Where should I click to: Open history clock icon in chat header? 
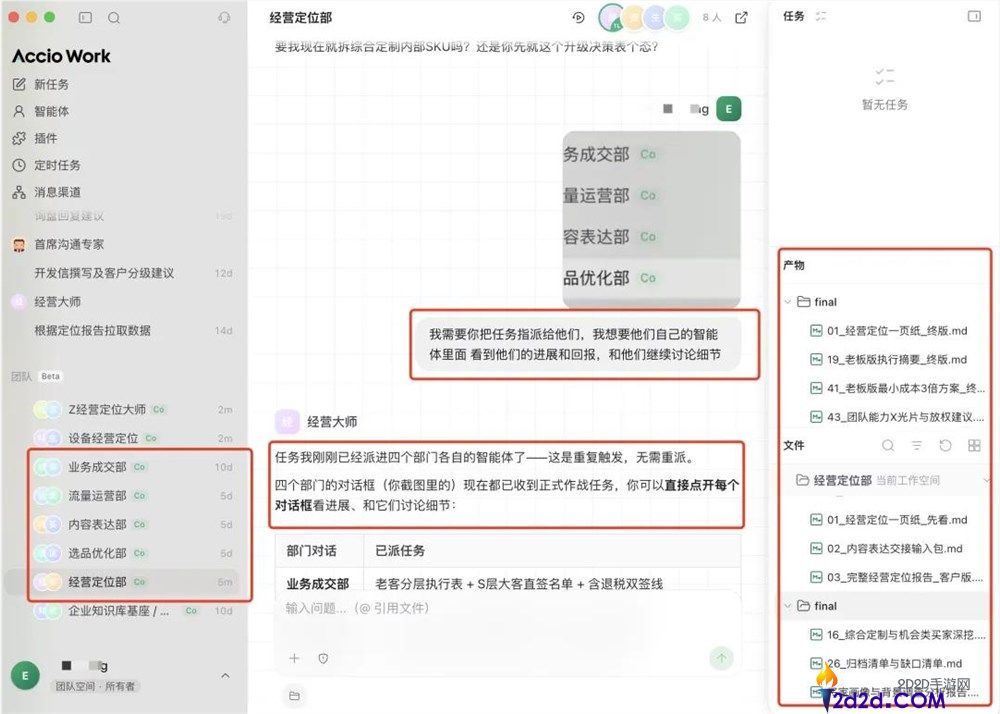click(578, 18)
